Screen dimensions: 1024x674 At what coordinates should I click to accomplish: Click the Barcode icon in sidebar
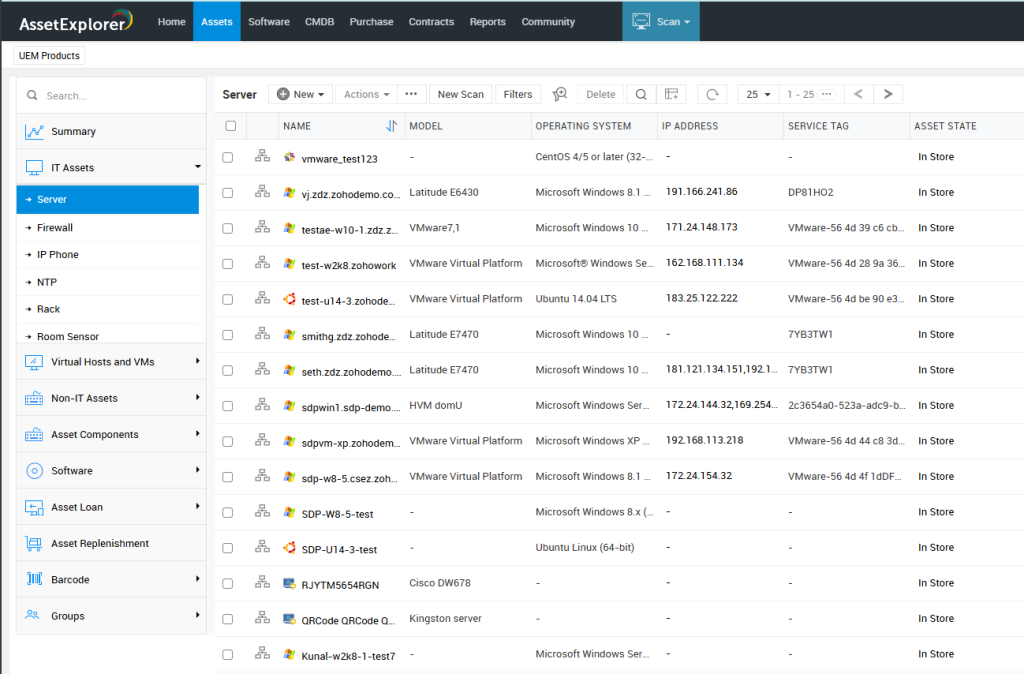tap(34, 579)
